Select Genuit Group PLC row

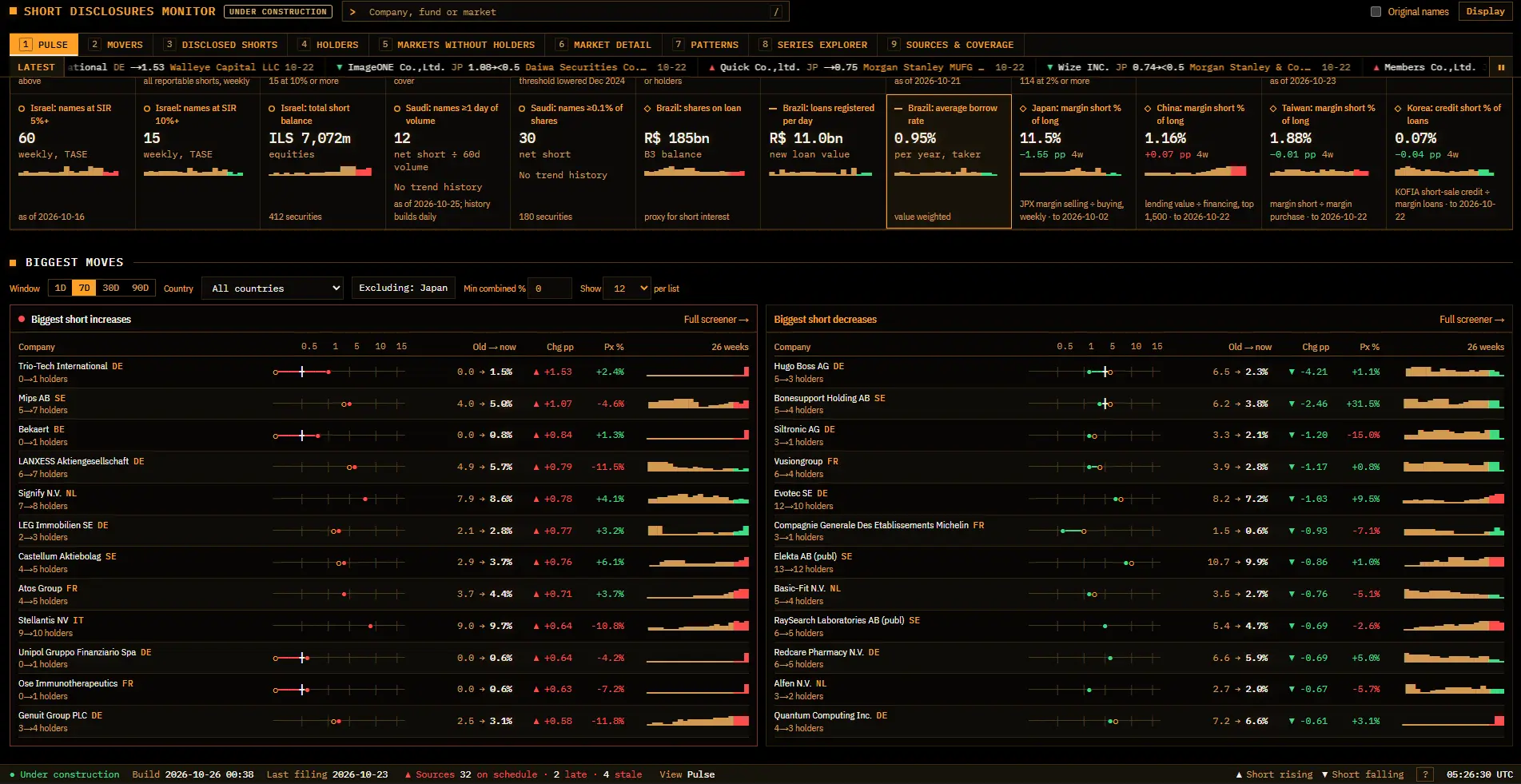384,722
